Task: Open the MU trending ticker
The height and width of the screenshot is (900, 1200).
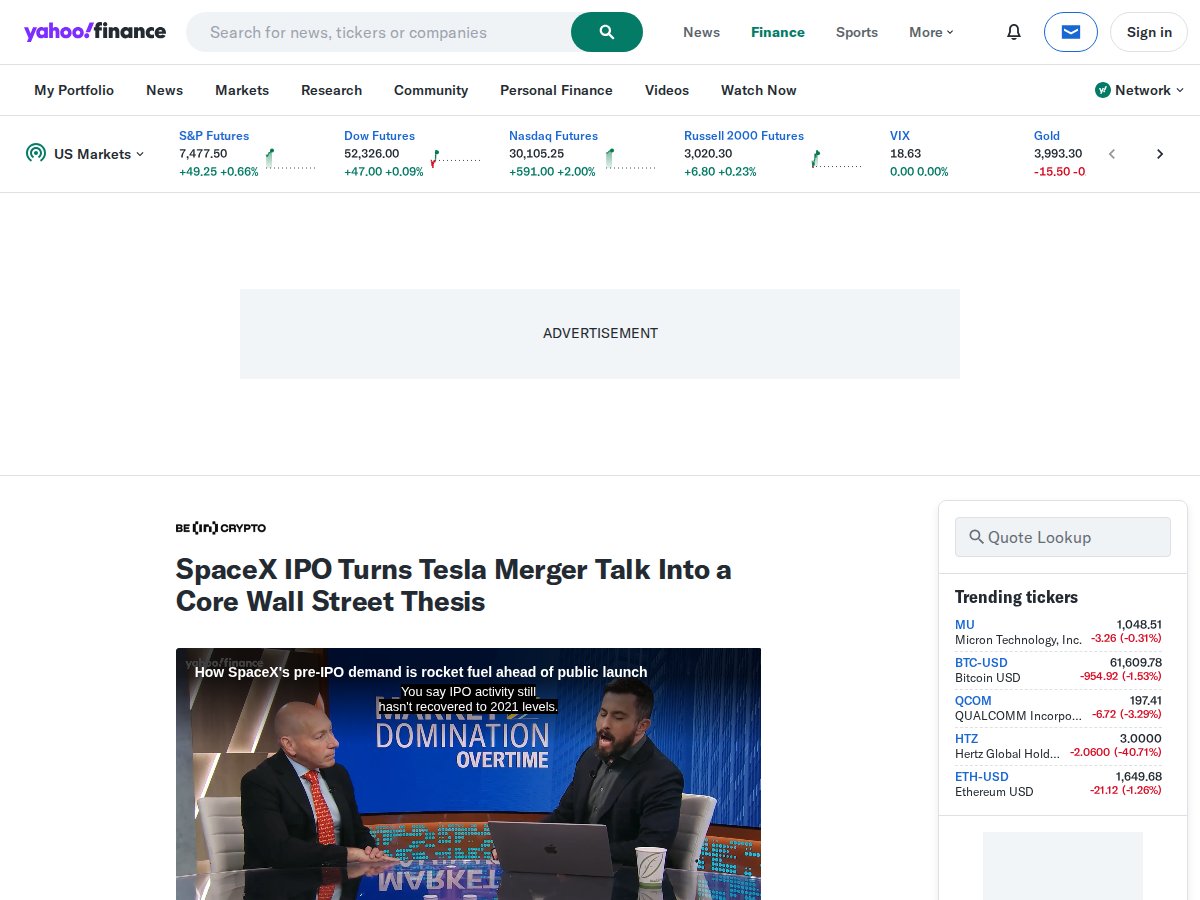Action: (964, 625)
